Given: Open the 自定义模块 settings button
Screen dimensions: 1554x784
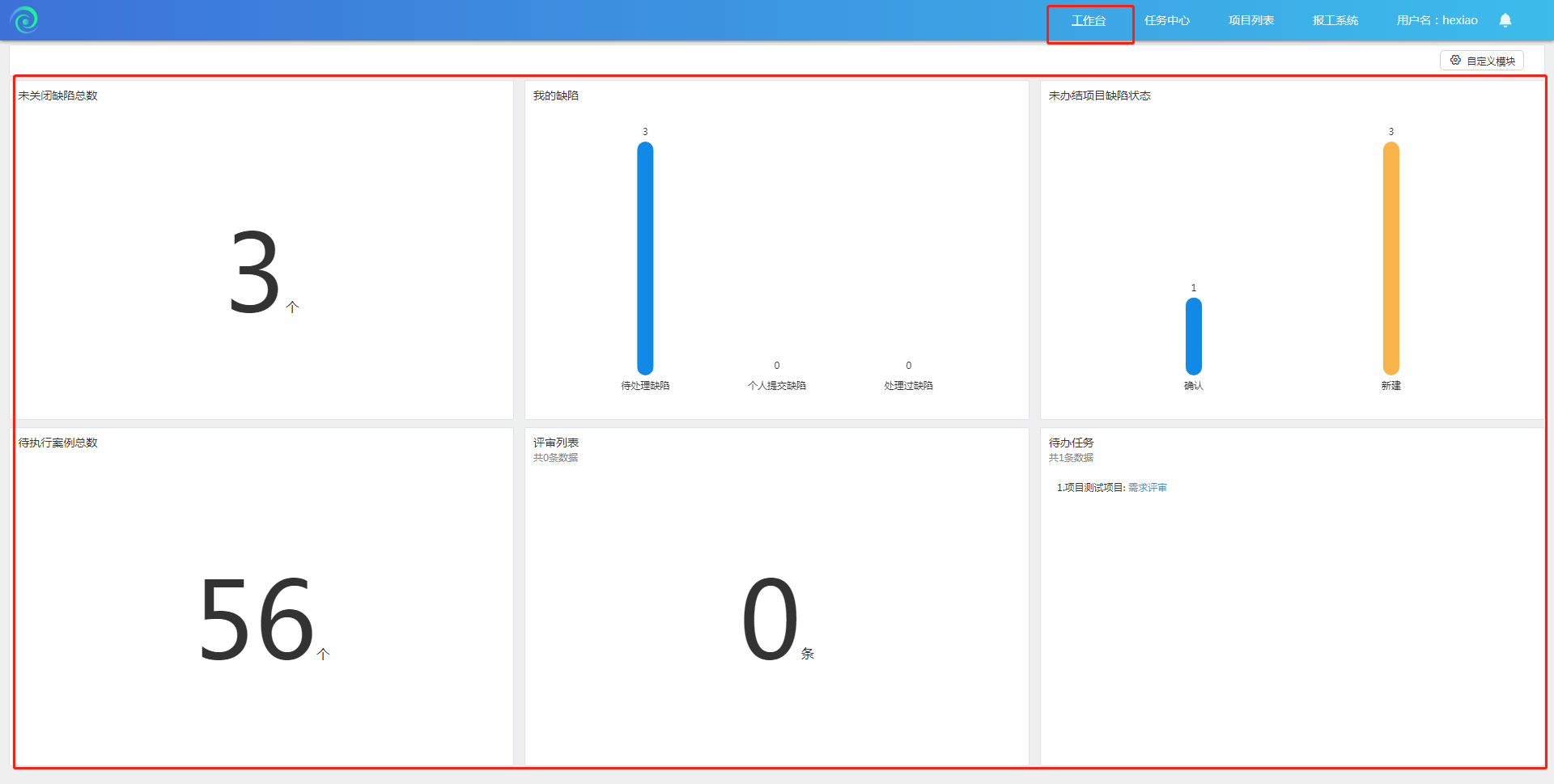Looking at the screenshot, I should click(1481, 61).
